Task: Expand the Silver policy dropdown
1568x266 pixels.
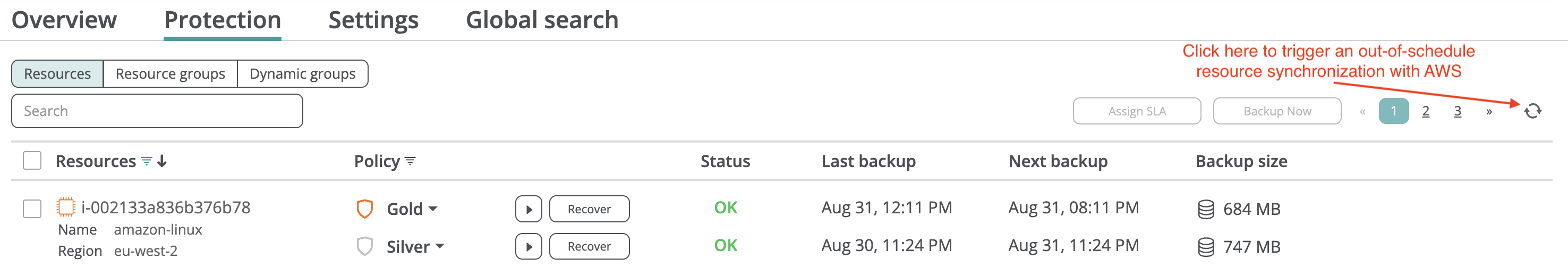Action: pos(439,247)
